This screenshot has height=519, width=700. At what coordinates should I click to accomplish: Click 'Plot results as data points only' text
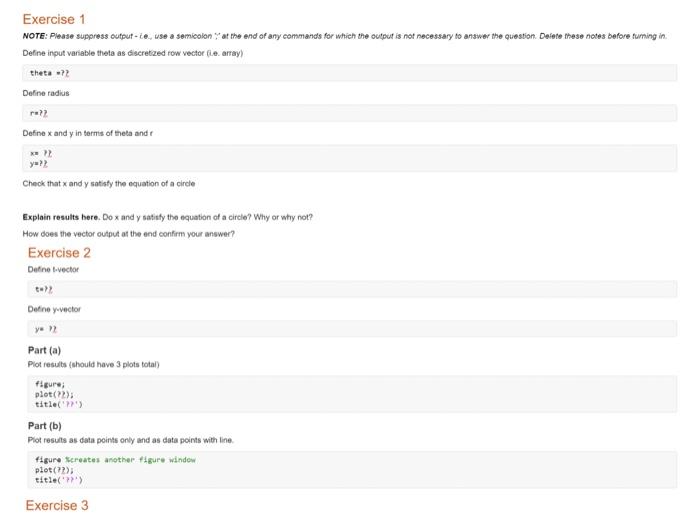(x=130, y=440)
